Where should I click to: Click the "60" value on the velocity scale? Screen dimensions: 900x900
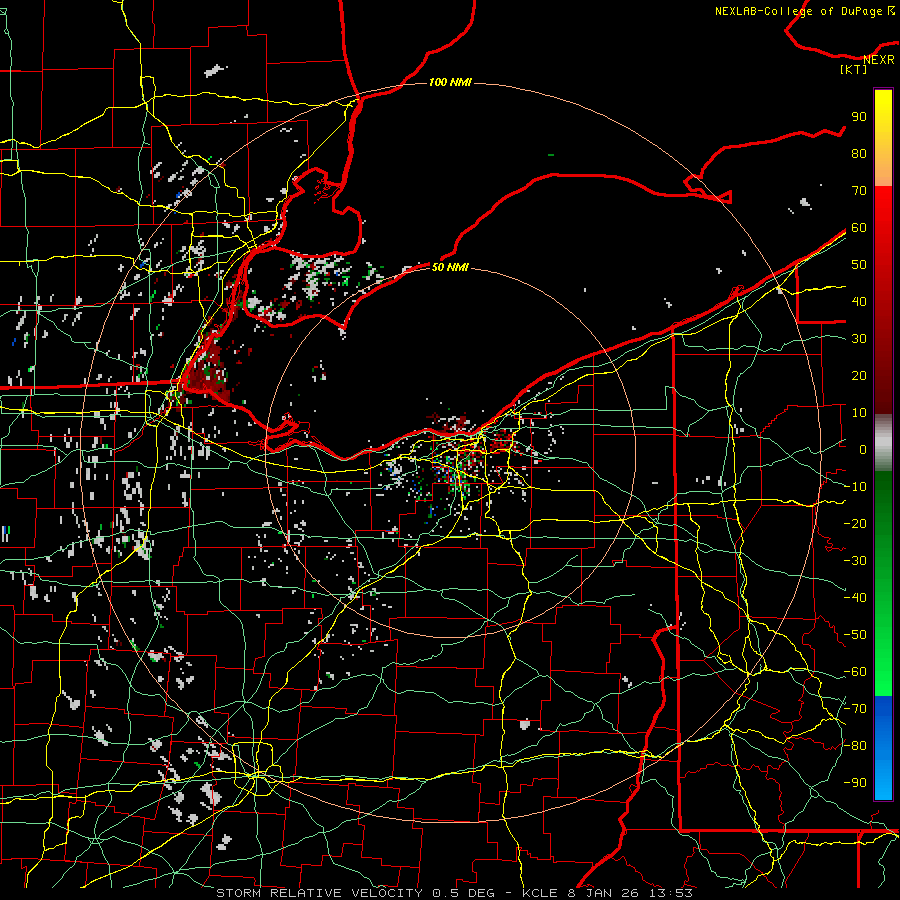(x=859, y=228)
